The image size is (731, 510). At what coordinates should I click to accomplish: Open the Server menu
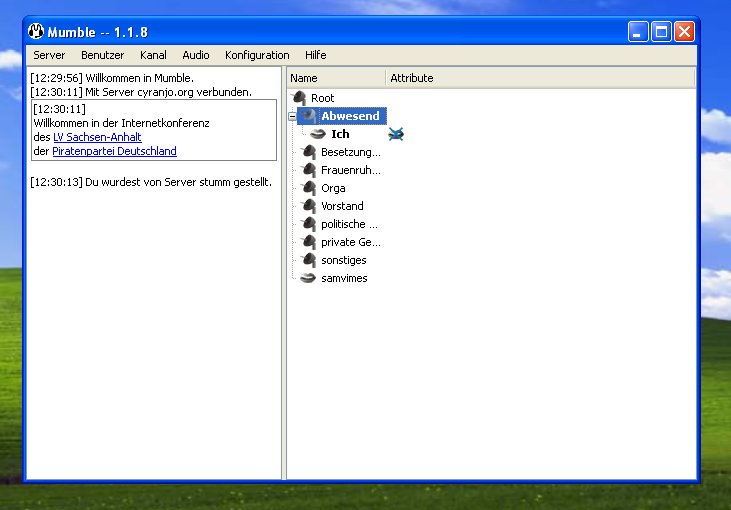(x=49, y=55)
